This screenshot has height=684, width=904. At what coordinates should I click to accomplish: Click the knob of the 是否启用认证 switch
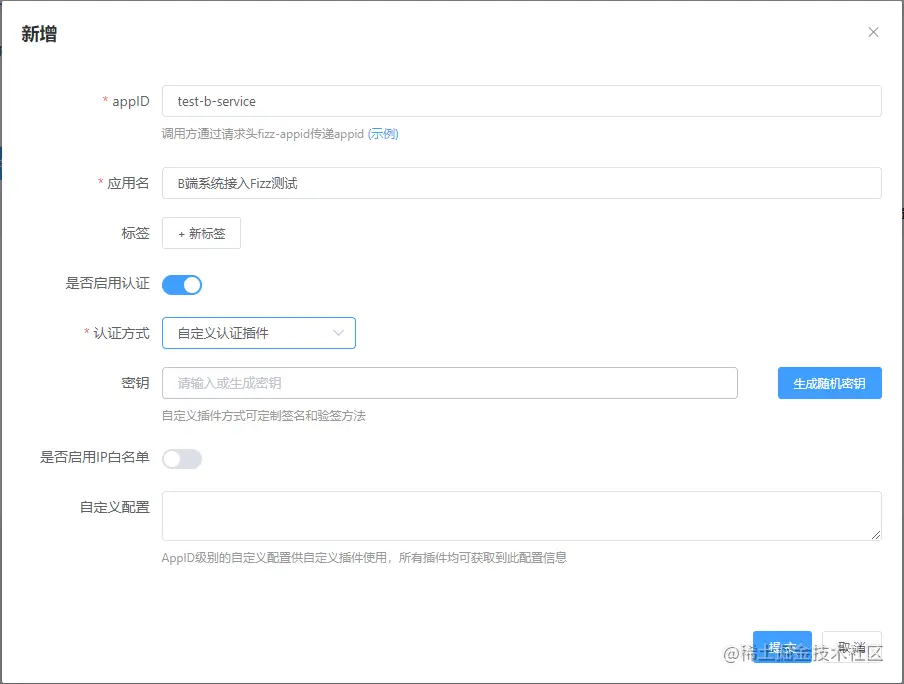[190, 284]
